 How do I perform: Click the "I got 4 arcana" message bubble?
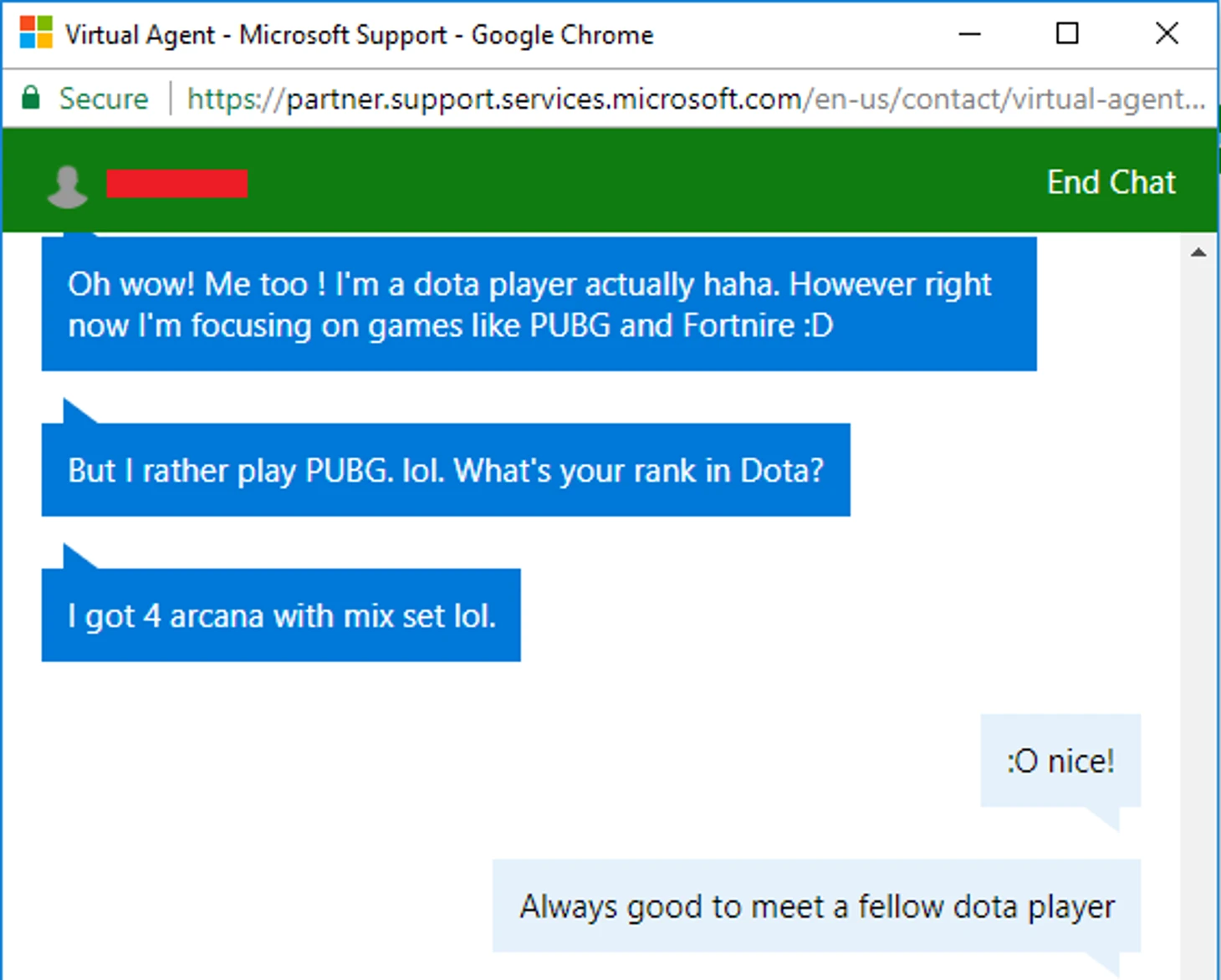point(281,616)
